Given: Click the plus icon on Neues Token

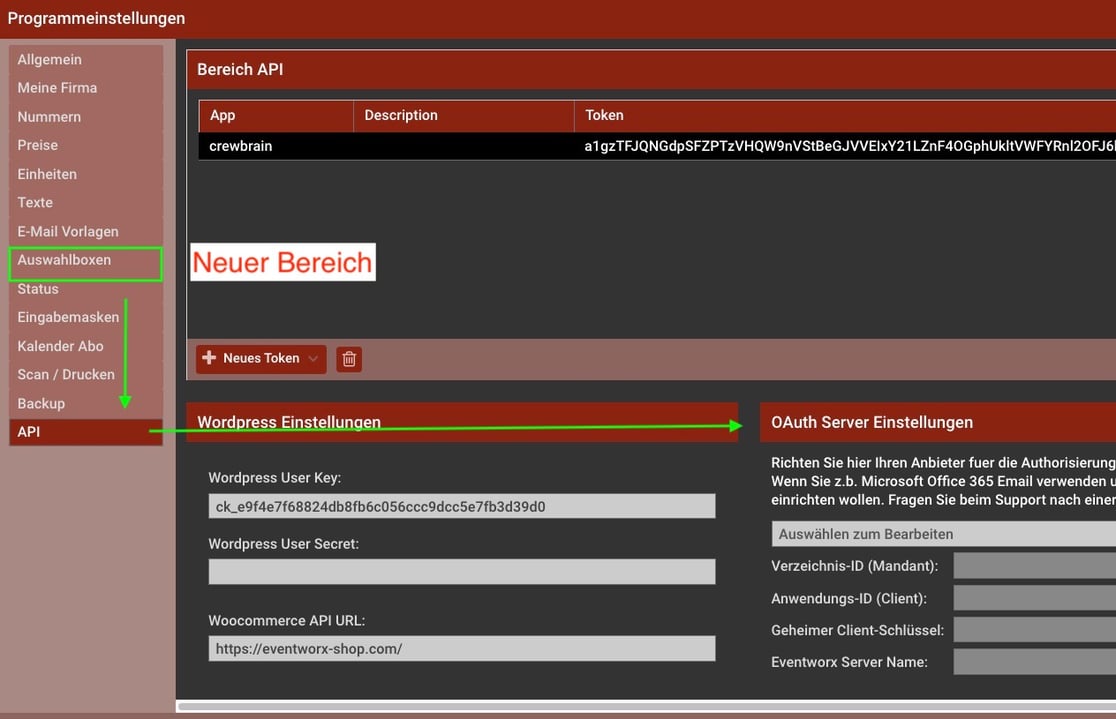Looking at the screenshot, I should [x=209, y=358].
